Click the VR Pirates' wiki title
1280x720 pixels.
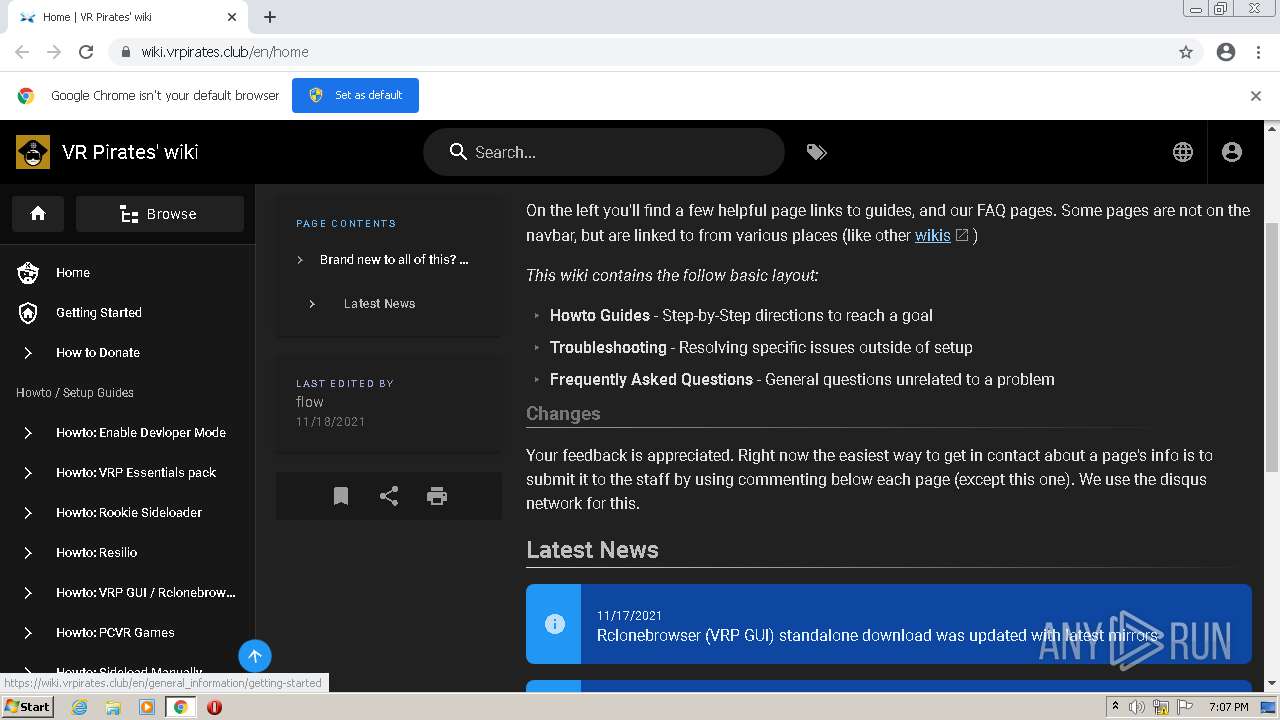point(130,152)
